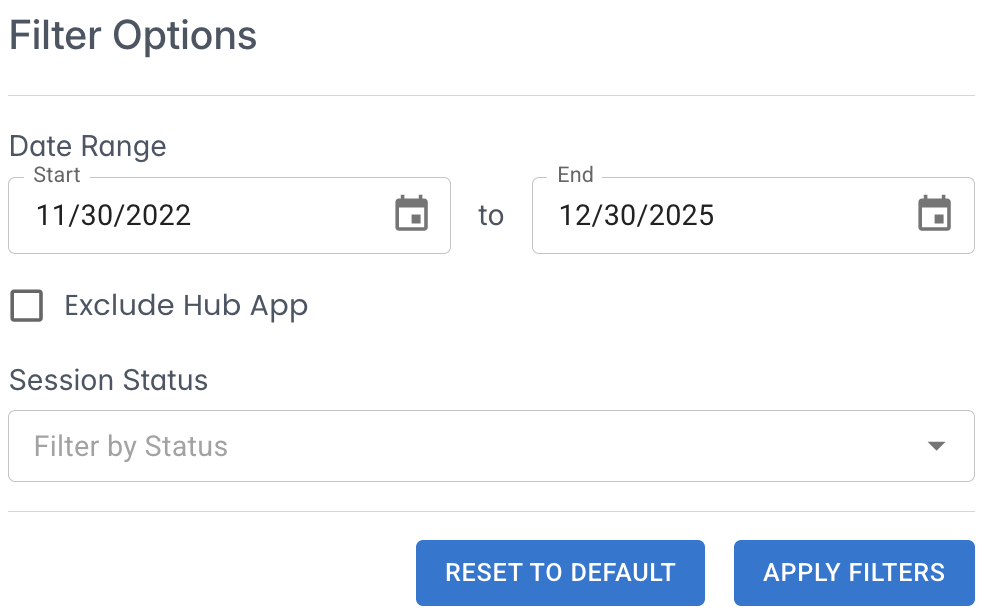
Task: Open the End date calendar picker
Action: click(x=934, y=215)
